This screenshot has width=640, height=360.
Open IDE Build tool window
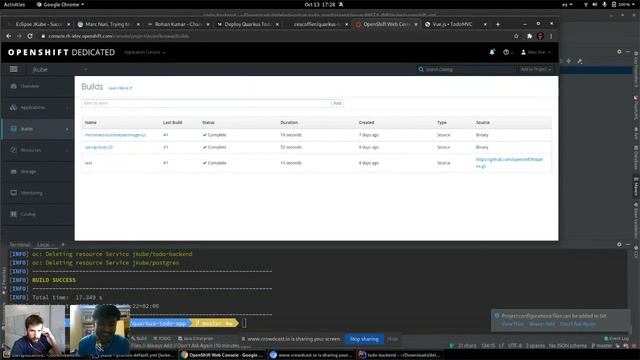point(139,338)
